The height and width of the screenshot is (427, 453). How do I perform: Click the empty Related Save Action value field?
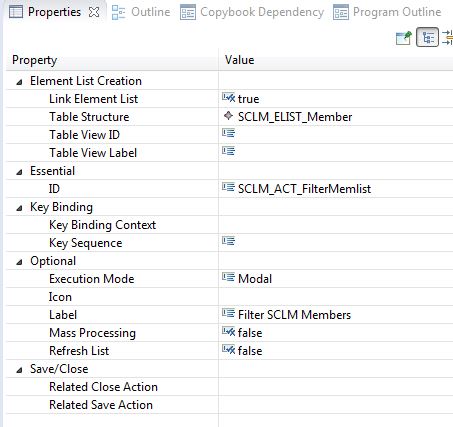coord(336,405)
